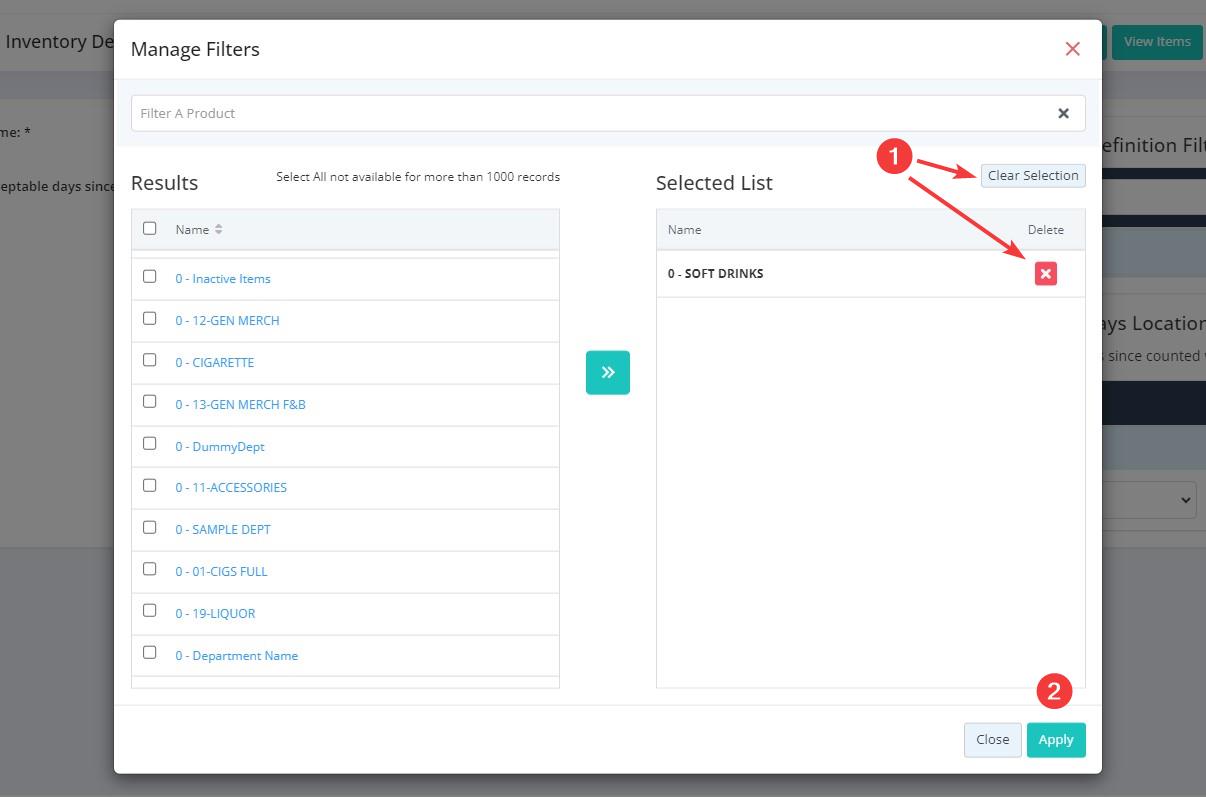Check the 0 - Department Name box
The width and height of the screenshot is (1206, 797).
150,653
